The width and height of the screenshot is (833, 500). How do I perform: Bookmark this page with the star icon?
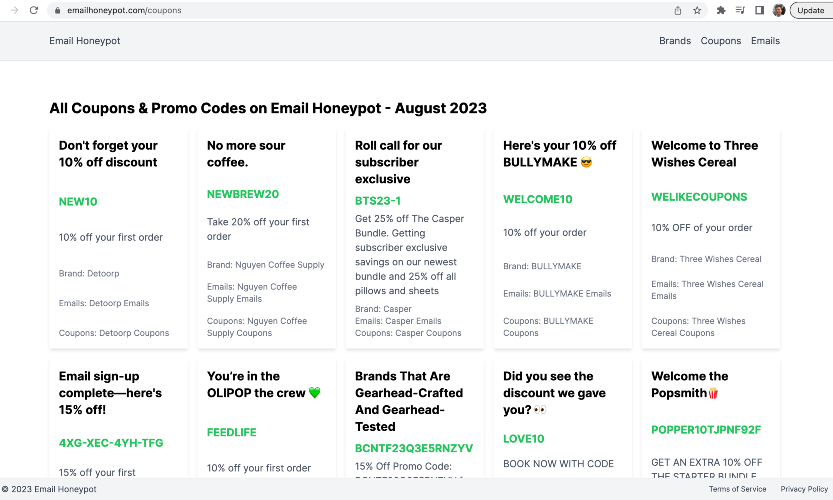coord(697,10)
